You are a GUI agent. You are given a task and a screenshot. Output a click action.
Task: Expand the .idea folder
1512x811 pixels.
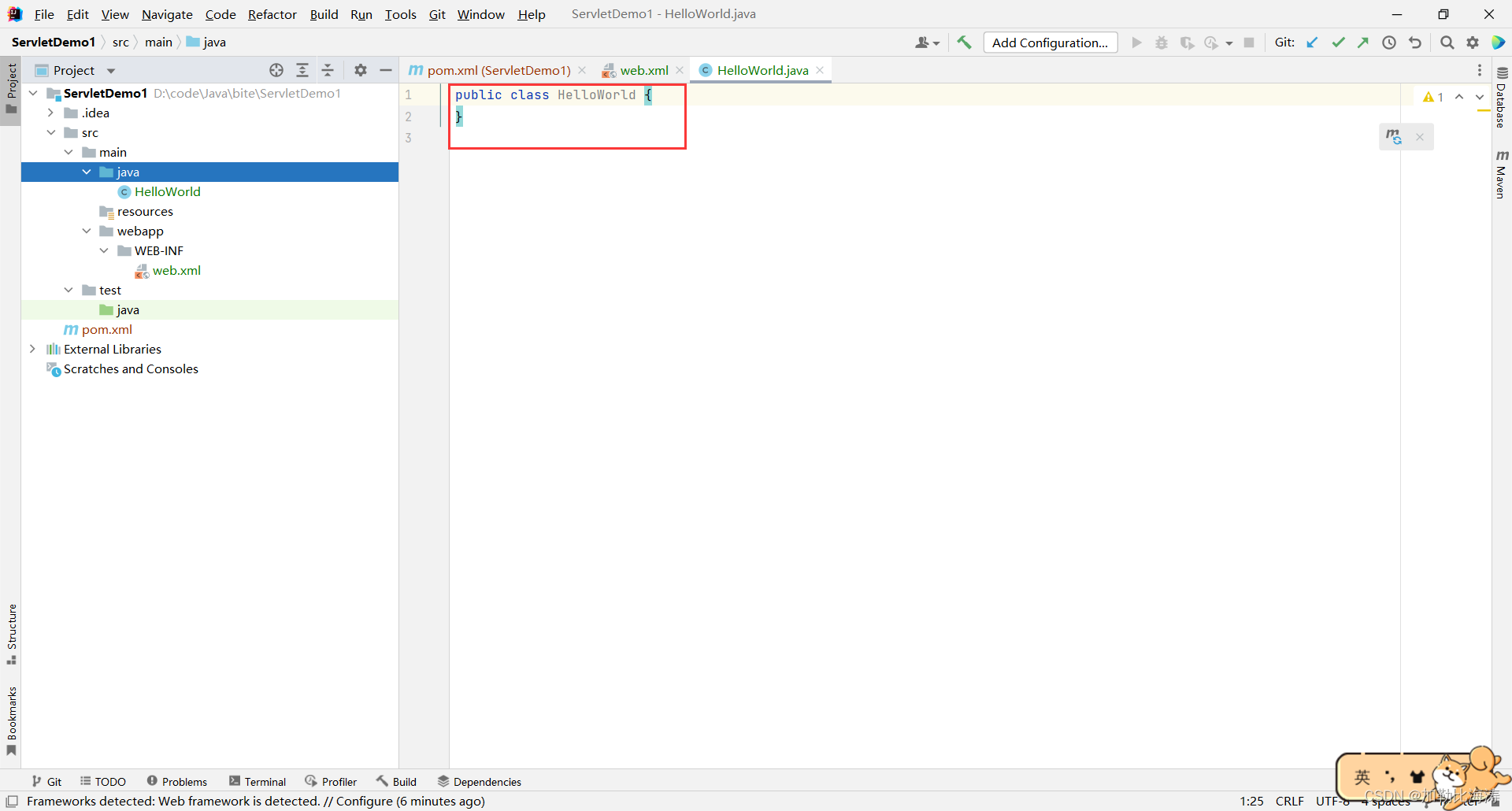pyautogui.click(x=50, y=113)
